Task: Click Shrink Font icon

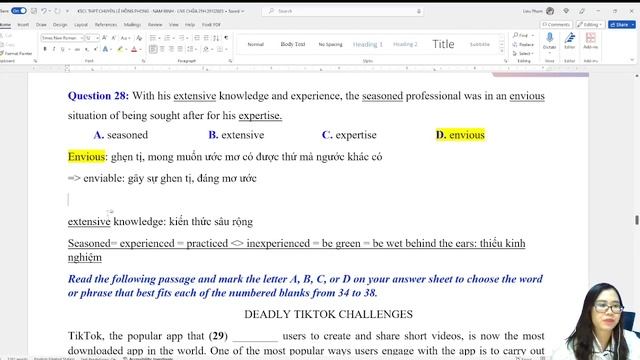Action: point(113,38)
